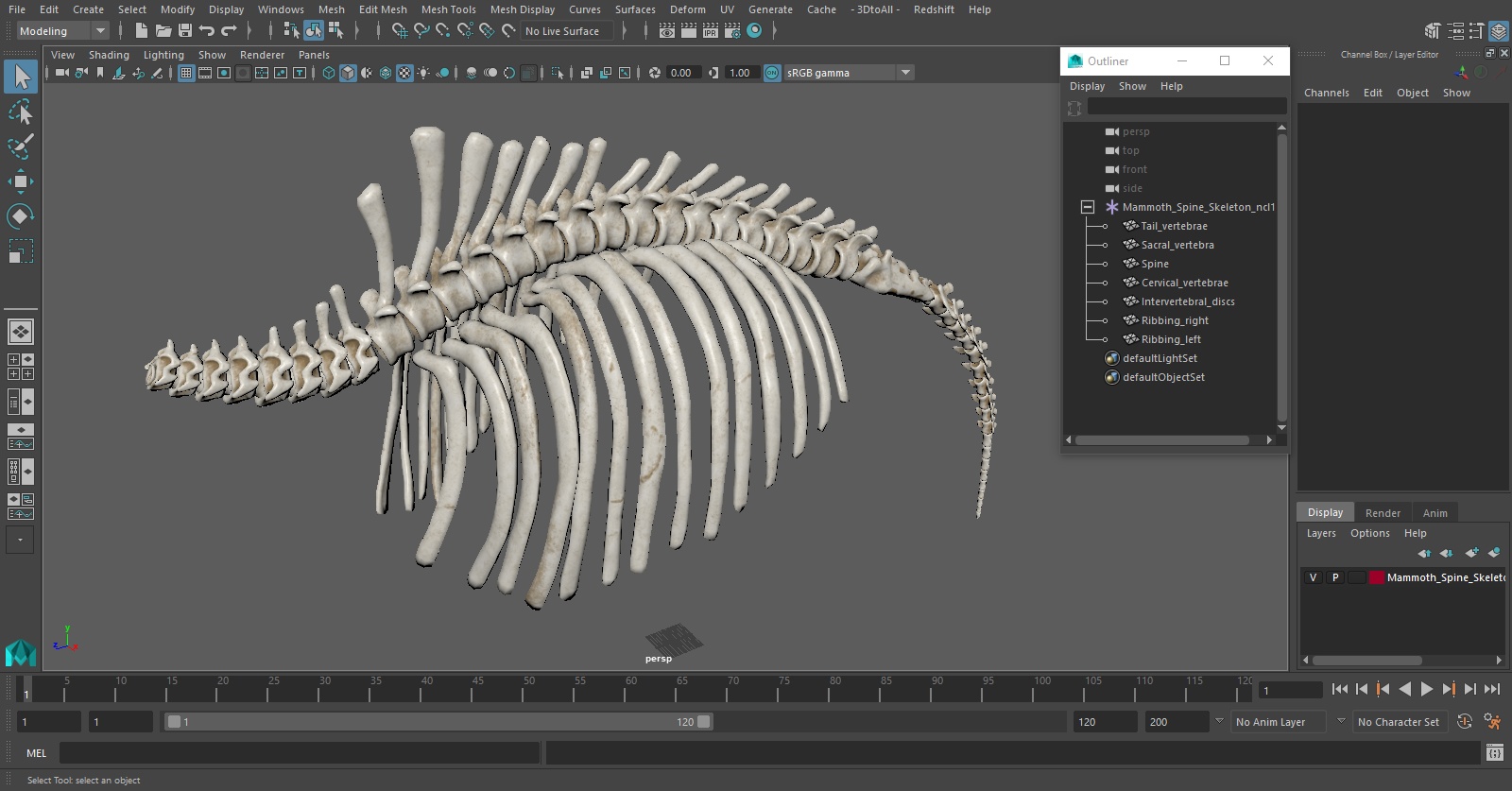This screenshot has width=1512, height=791.
Task: Save the scene with the floppy icon
Action: click(x=185, y=31)
